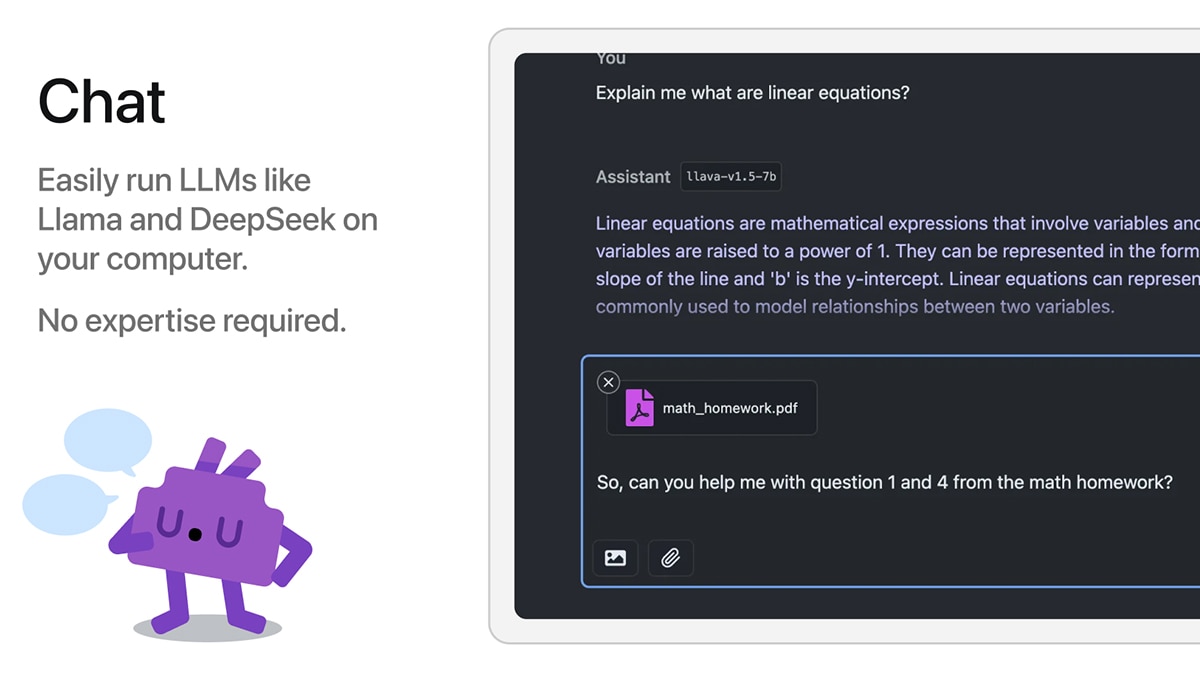Viewport: 1200px width, 675px height.
Task: Open the math_homework.pdf file name
Action: click(x=730, y=408)
